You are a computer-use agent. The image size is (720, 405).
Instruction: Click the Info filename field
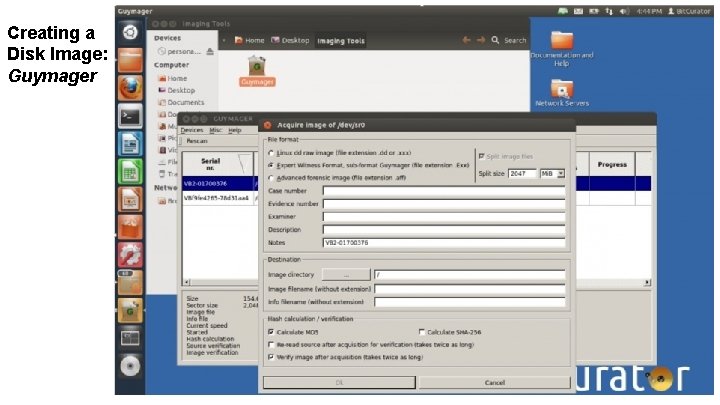470,302
